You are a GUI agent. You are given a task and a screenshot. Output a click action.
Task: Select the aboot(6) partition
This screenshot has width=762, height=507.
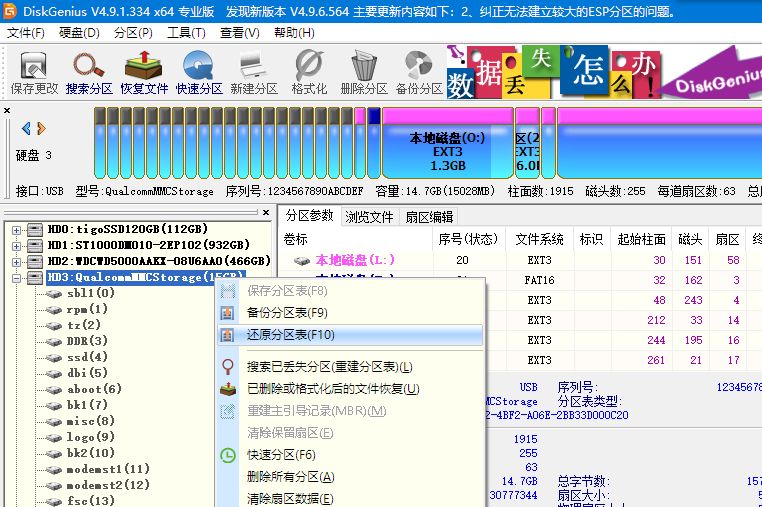point(94,389)
